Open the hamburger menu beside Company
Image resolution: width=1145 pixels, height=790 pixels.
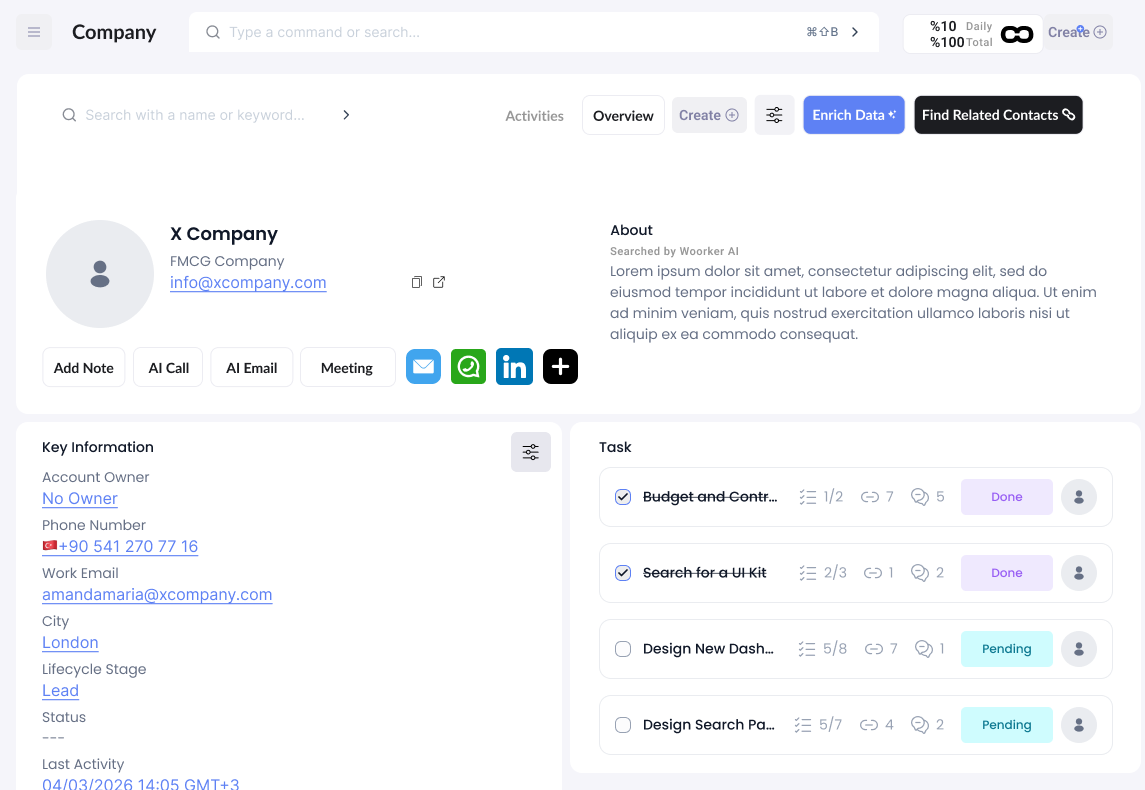34,32
